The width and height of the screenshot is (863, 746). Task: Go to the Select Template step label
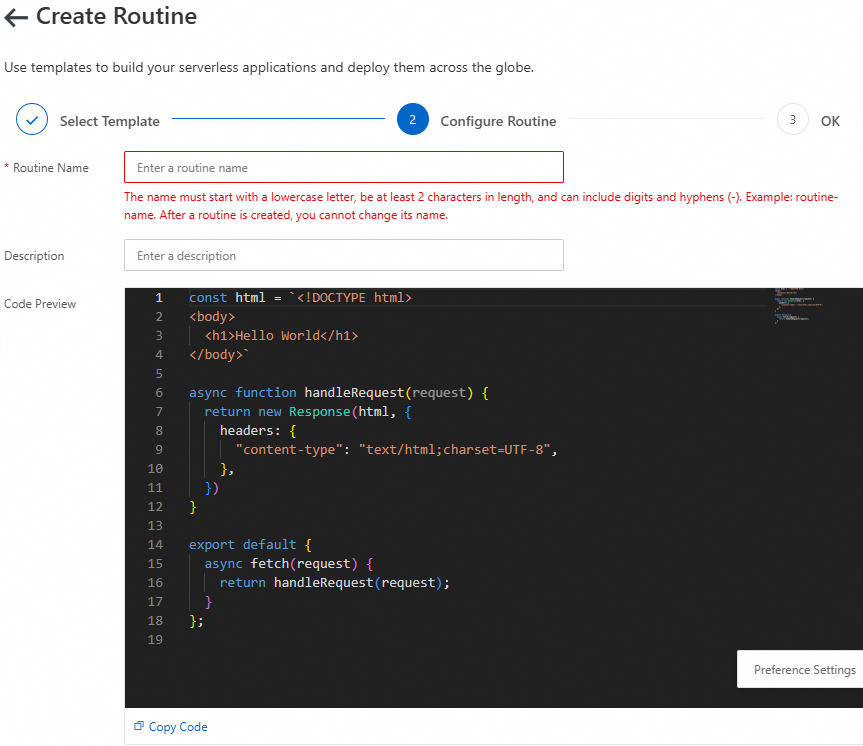pyautogui.click(x=109, y=122)
